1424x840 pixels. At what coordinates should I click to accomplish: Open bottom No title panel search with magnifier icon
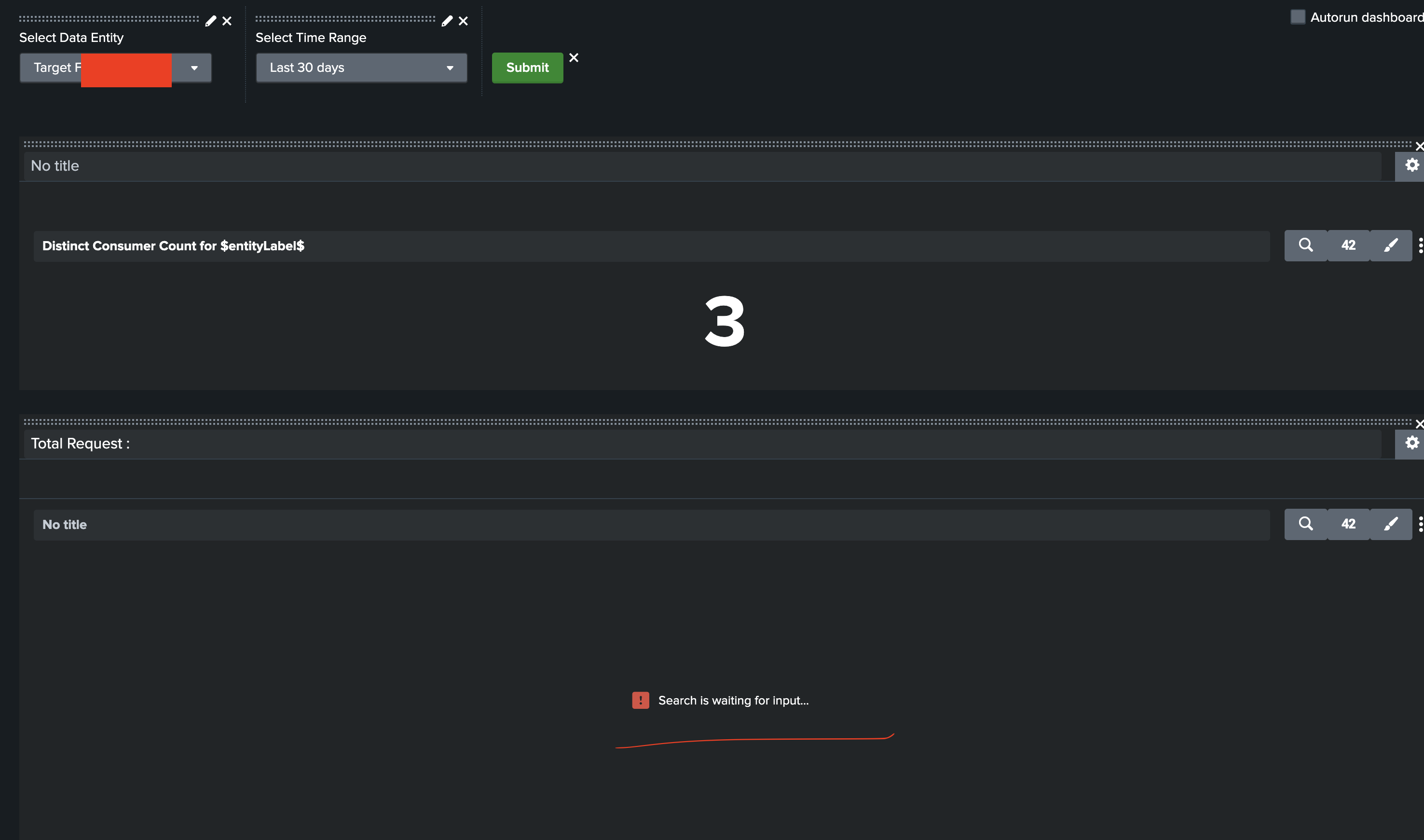pyautogui.click(x=1305, y=524)
